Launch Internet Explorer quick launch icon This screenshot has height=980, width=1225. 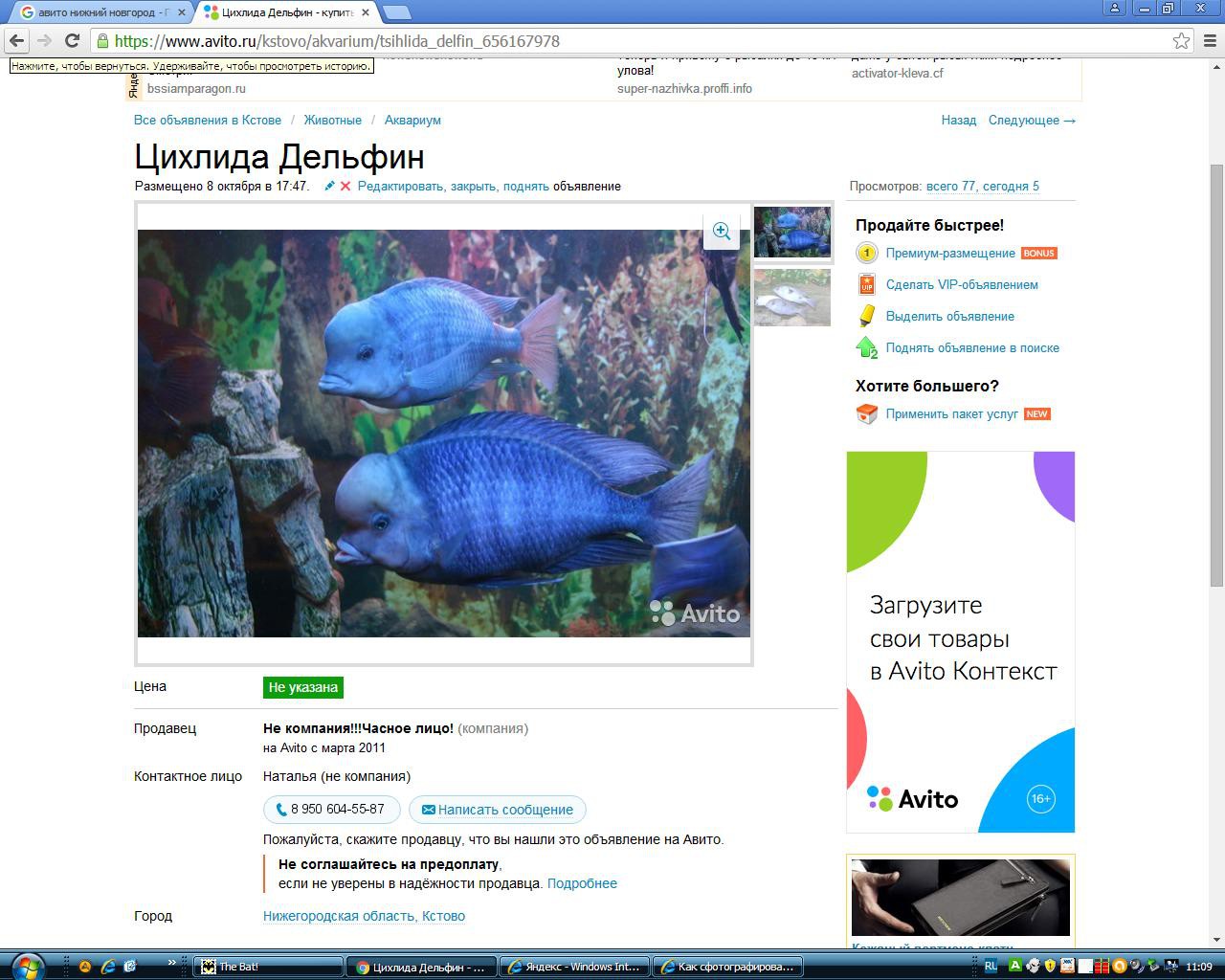(x=107, y=967)
